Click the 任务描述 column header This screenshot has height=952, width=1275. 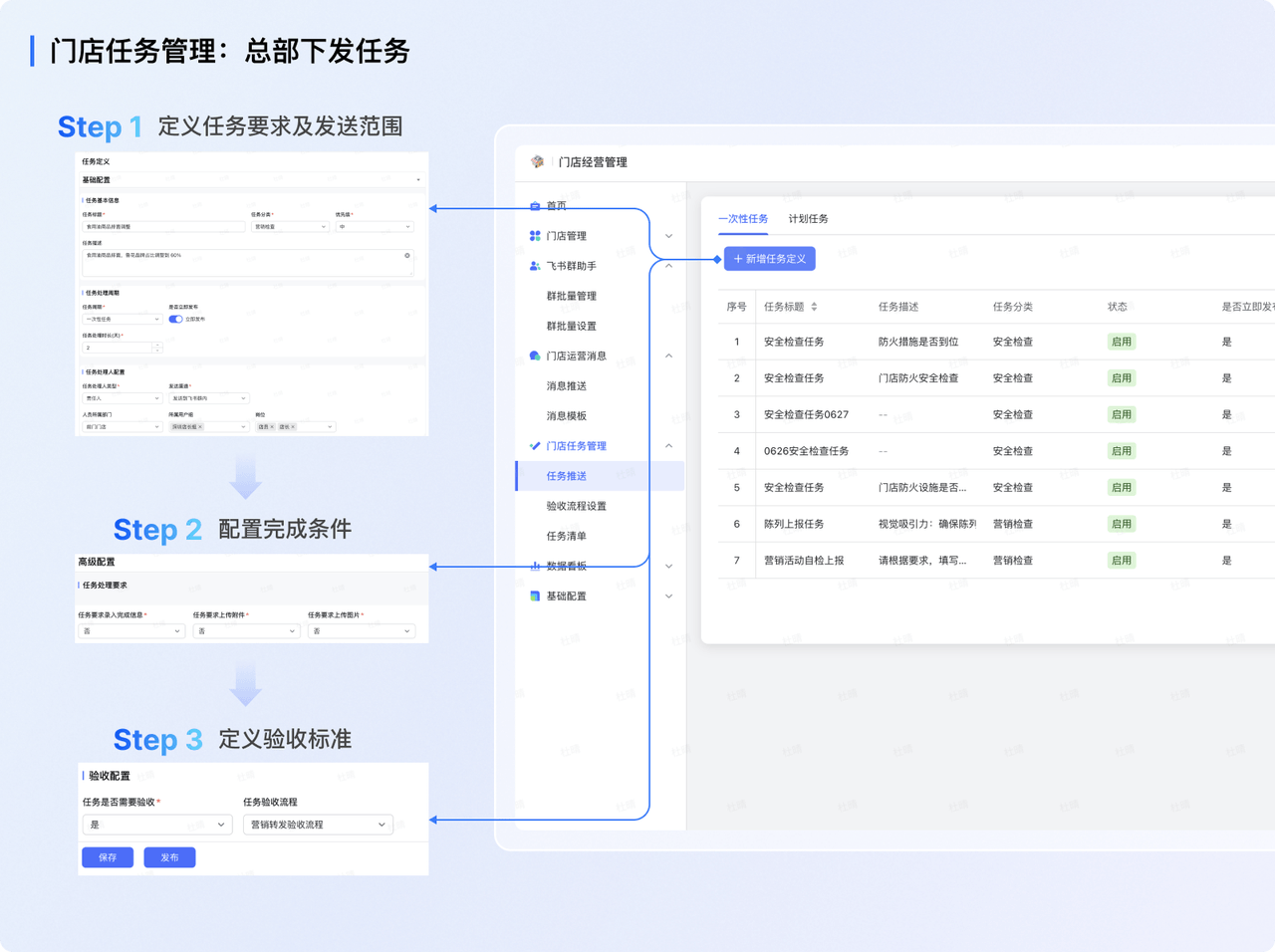pos(898,307)
